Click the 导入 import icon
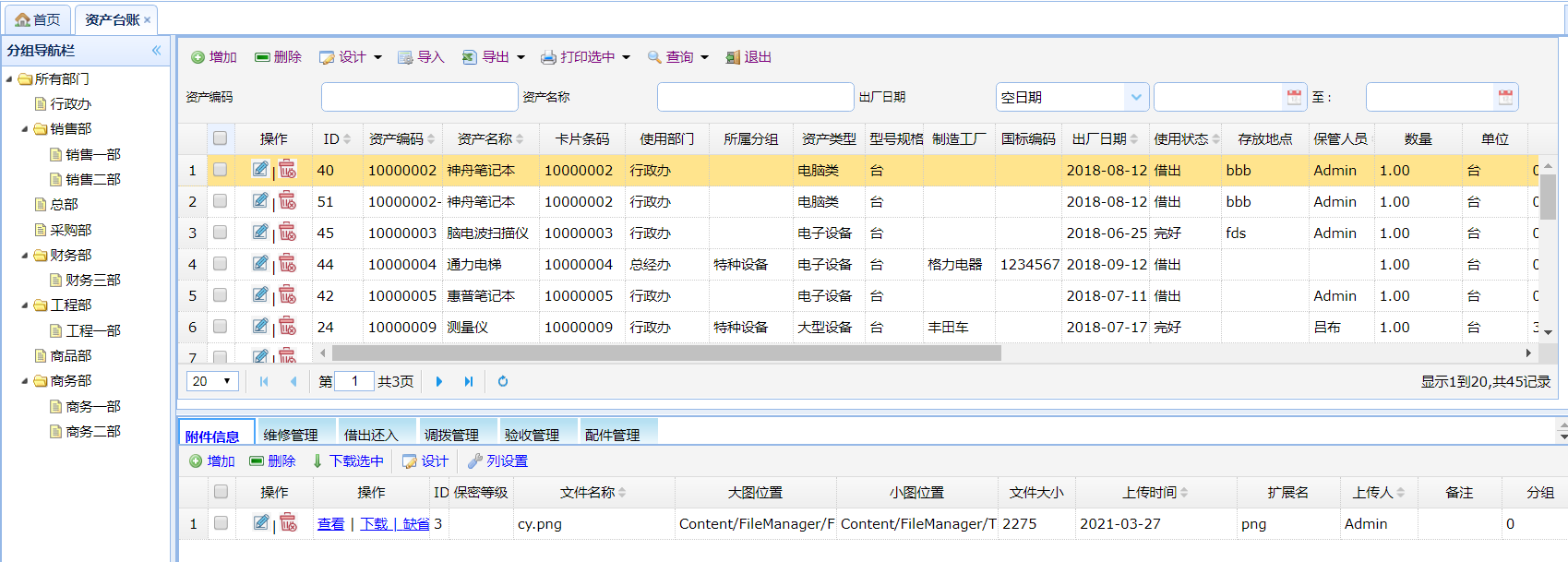 click(405, 57)
